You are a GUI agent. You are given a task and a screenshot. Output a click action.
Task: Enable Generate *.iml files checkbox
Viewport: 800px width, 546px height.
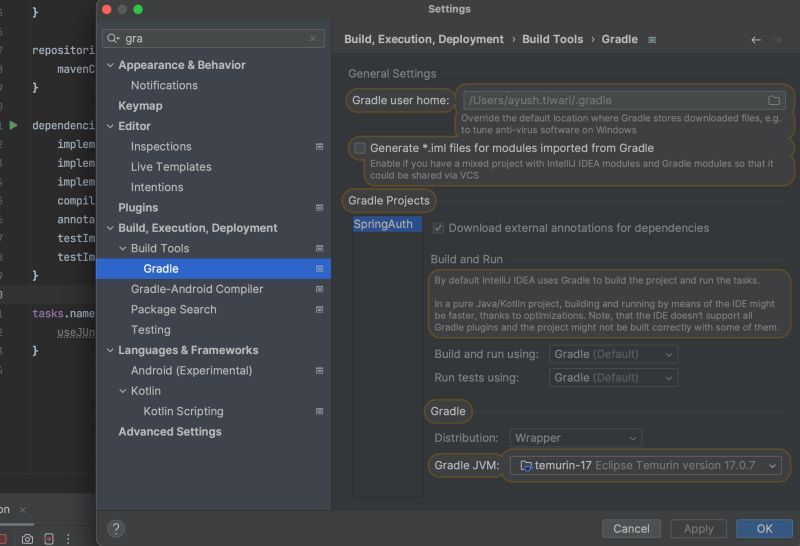(360, 148)
